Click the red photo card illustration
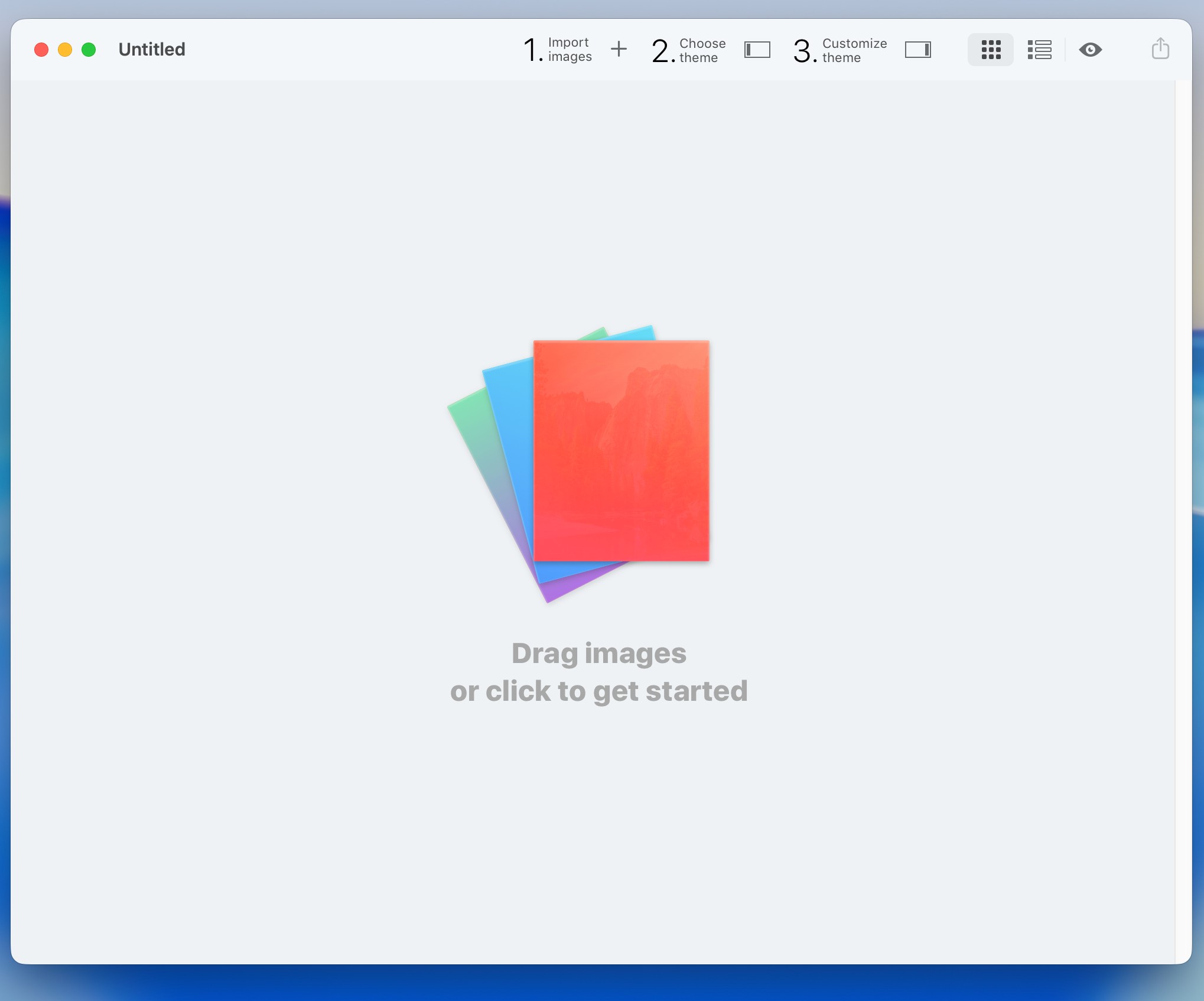Image resolution: width=1204 pixels, height=1001 pixels. [x=621, y=450]
